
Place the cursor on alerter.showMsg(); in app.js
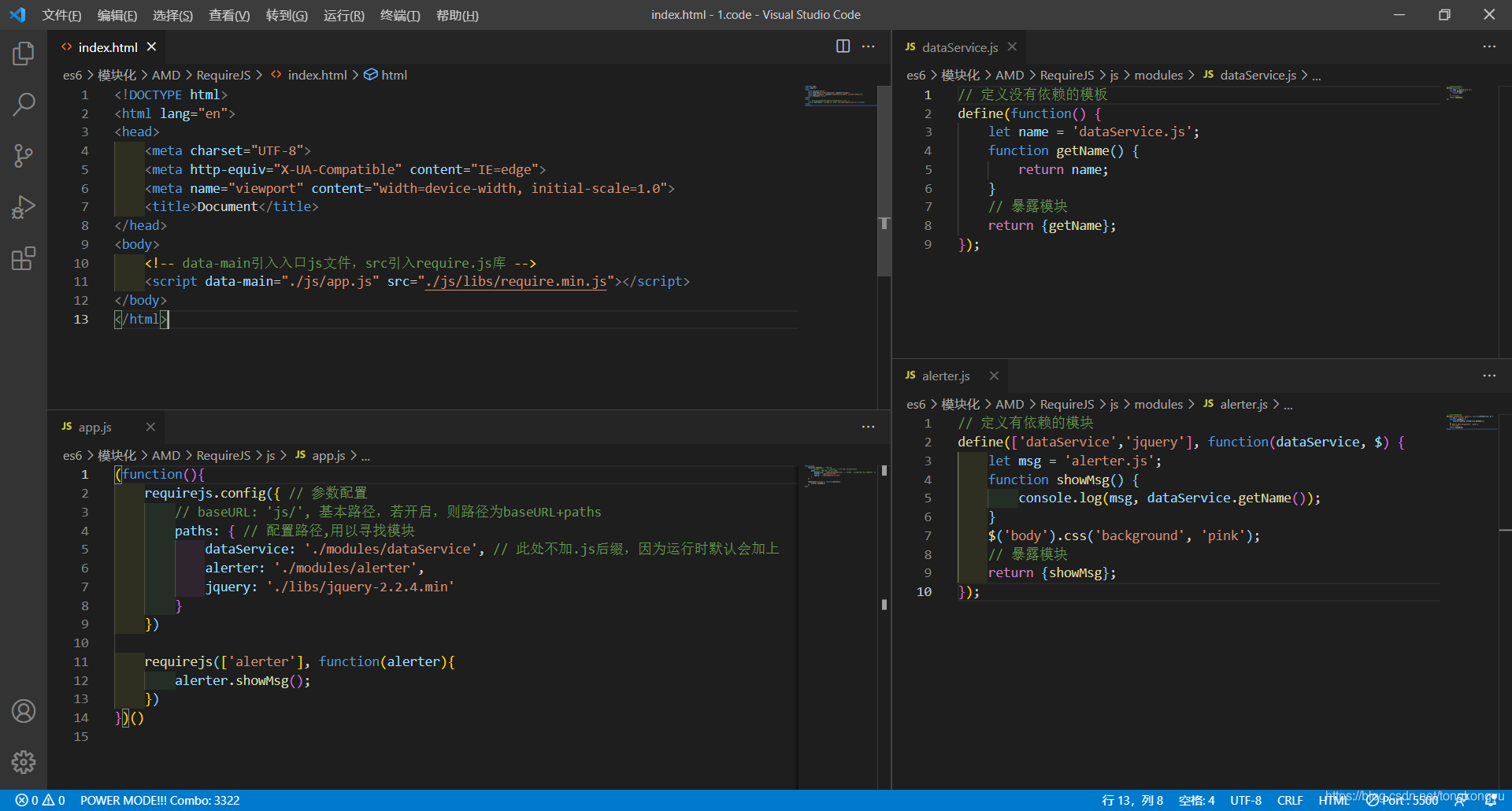coord(243,680)
